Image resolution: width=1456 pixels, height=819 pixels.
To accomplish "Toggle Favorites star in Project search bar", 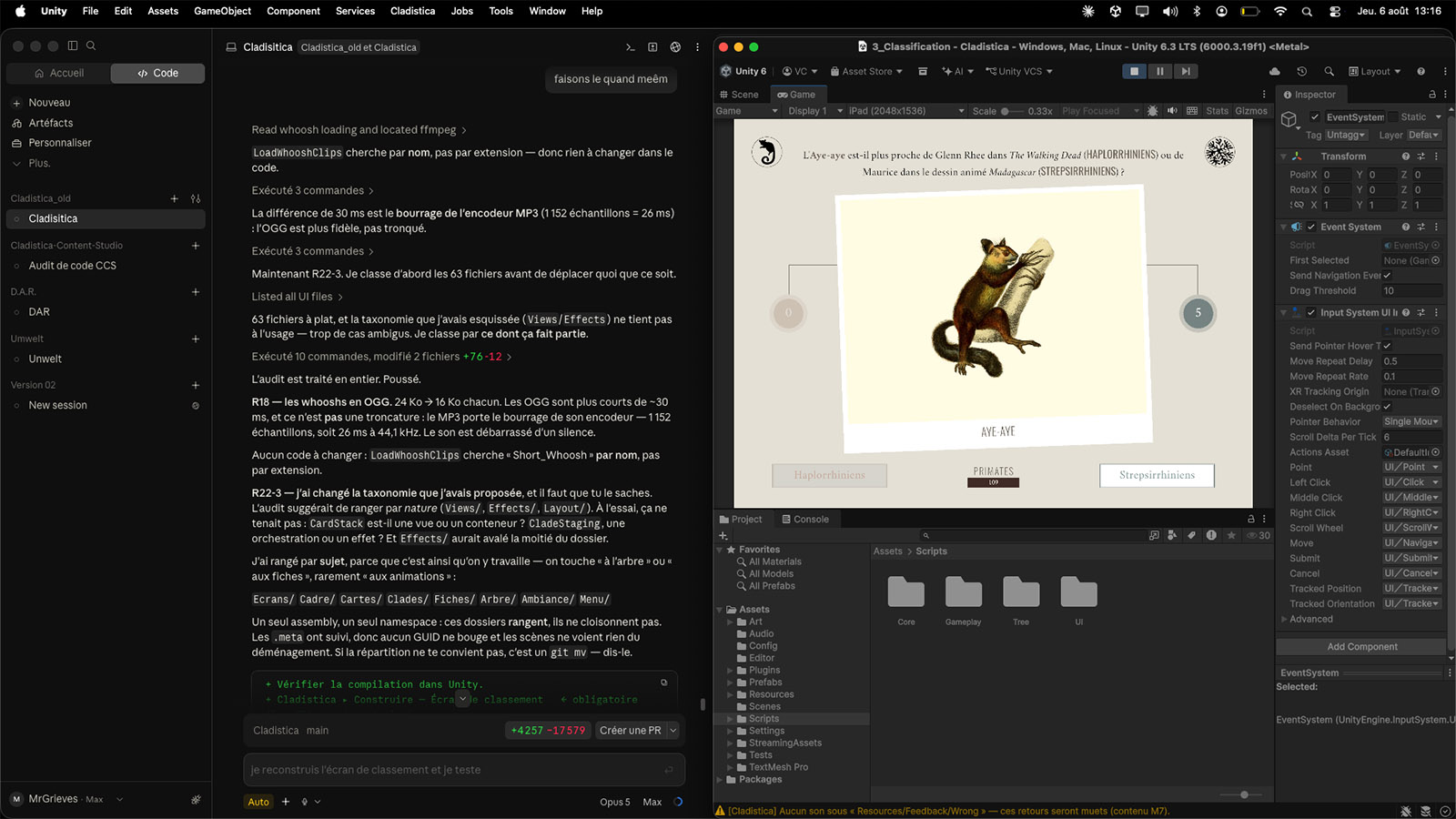I will (x=1231, y=535).
